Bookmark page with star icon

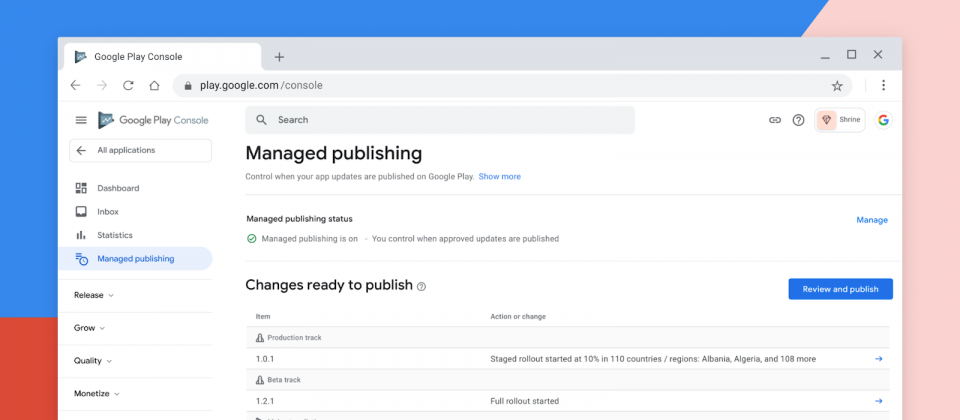click(x=837, y=86)
